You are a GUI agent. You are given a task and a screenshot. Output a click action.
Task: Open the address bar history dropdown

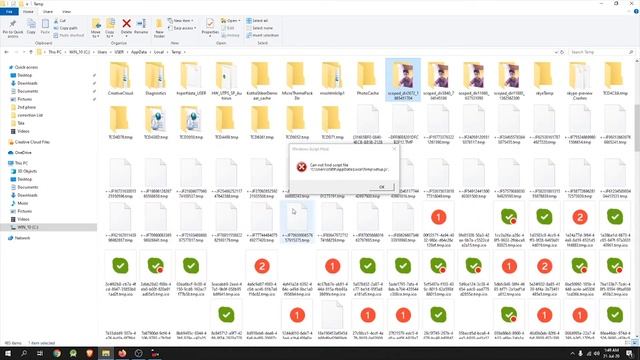[x=556, y=52]
